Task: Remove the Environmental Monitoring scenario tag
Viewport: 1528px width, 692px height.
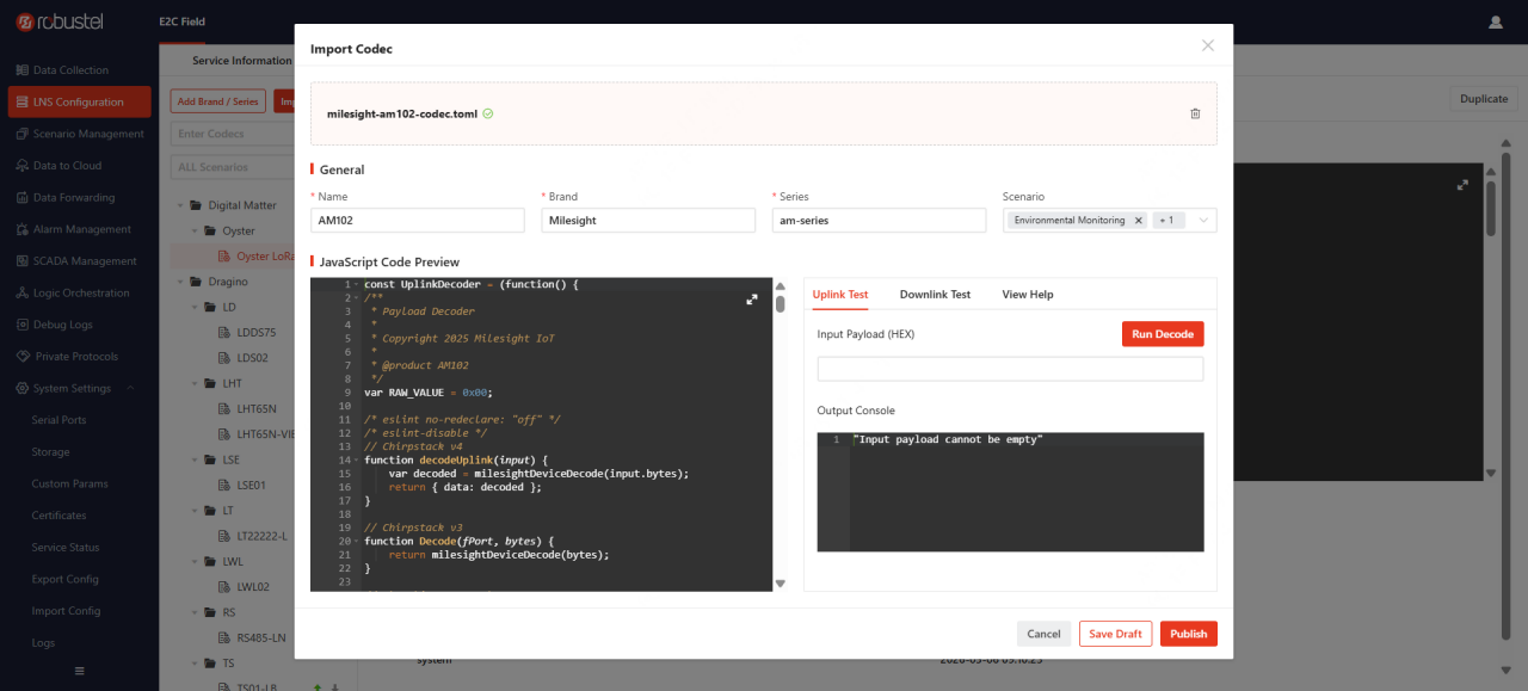Action: [1138, 220]
